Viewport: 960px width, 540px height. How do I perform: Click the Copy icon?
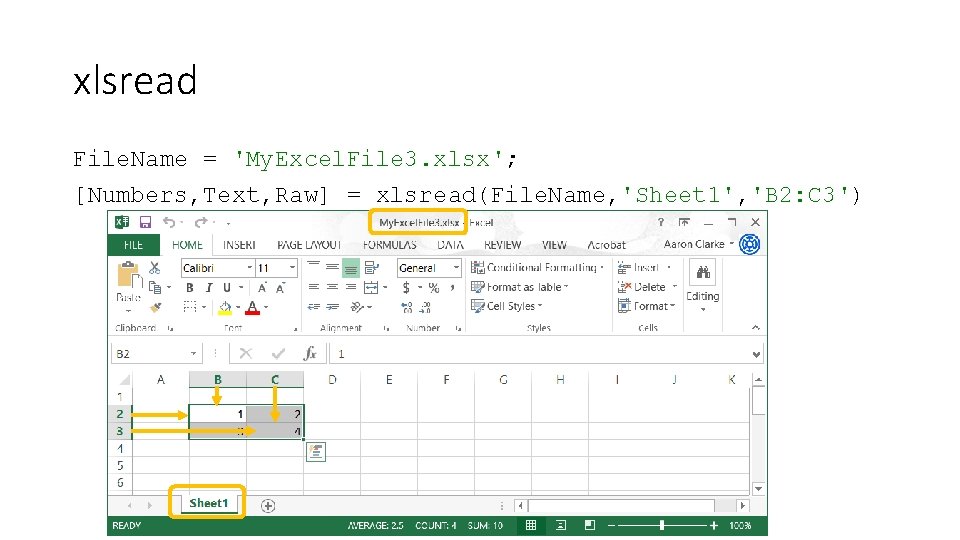155,287
